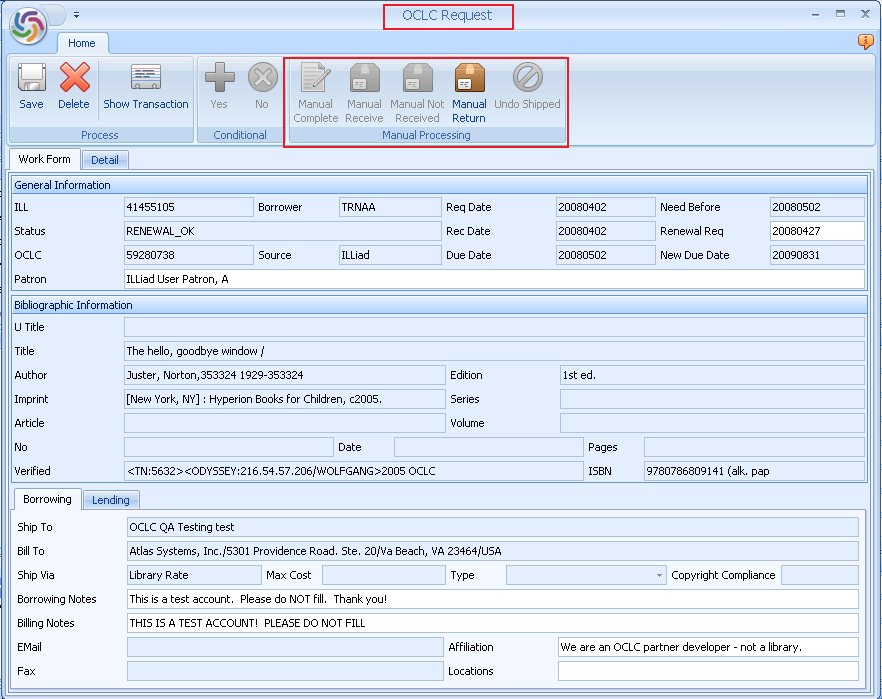The width and height of the screenshot is (882, 699).
Task: Switch to the Lending tab
Action: [110, 500]
